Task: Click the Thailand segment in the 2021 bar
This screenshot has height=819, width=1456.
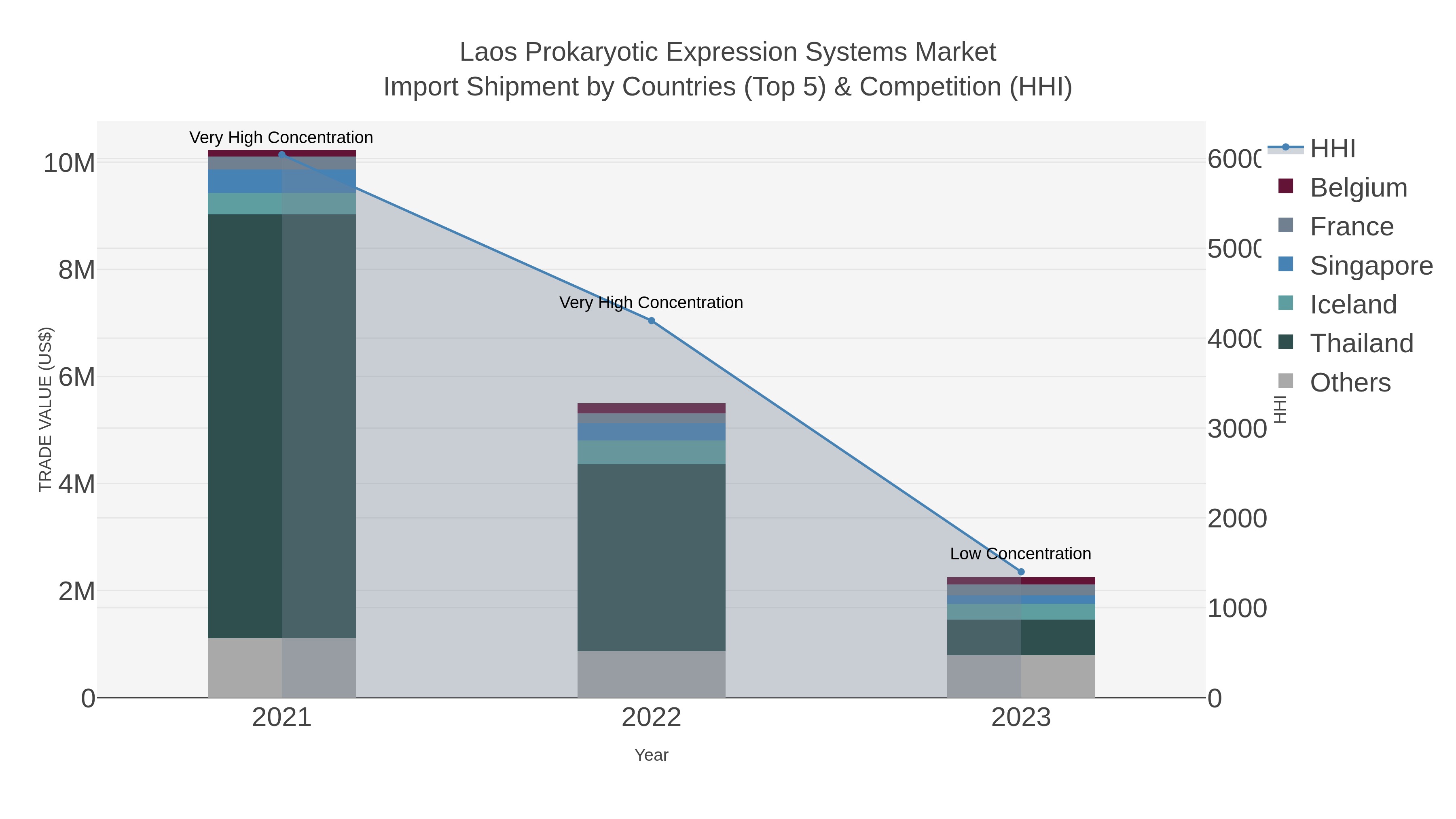Action: coord(282,426)
